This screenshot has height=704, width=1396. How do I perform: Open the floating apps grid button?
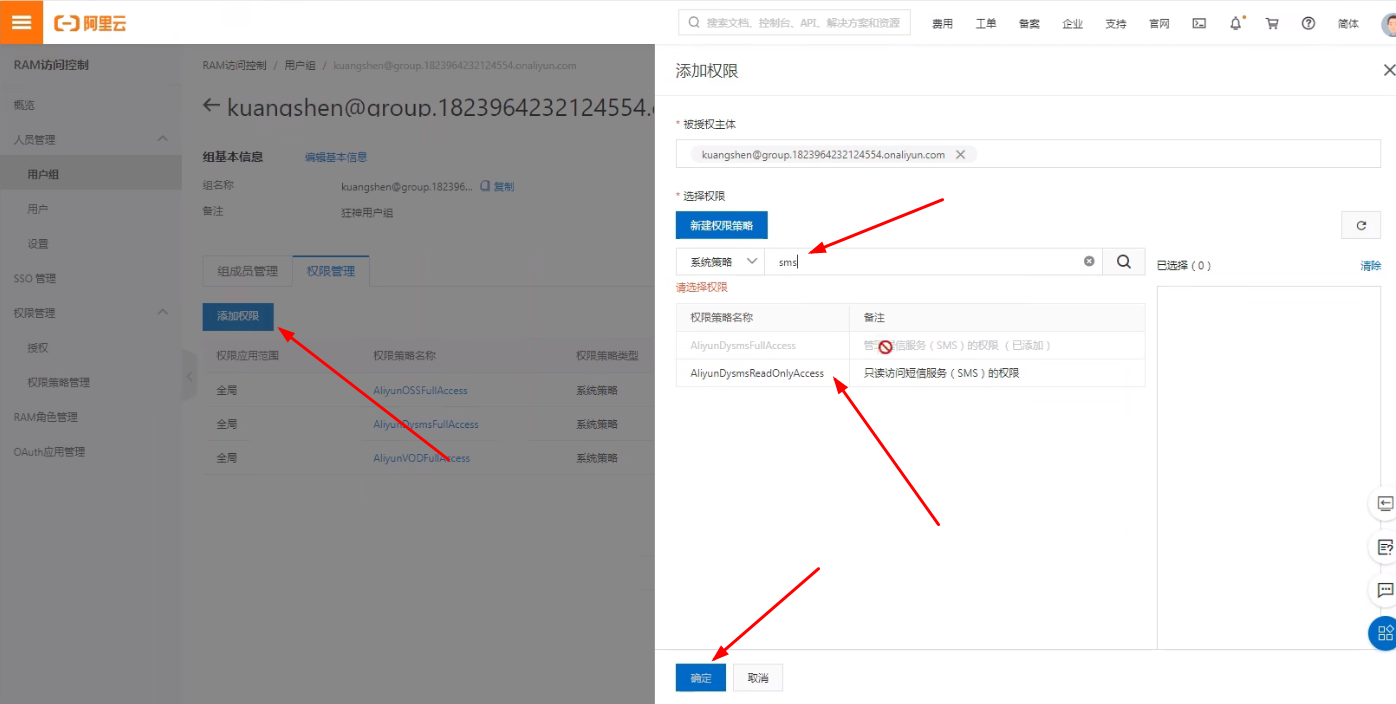(x=1384, y=632)
